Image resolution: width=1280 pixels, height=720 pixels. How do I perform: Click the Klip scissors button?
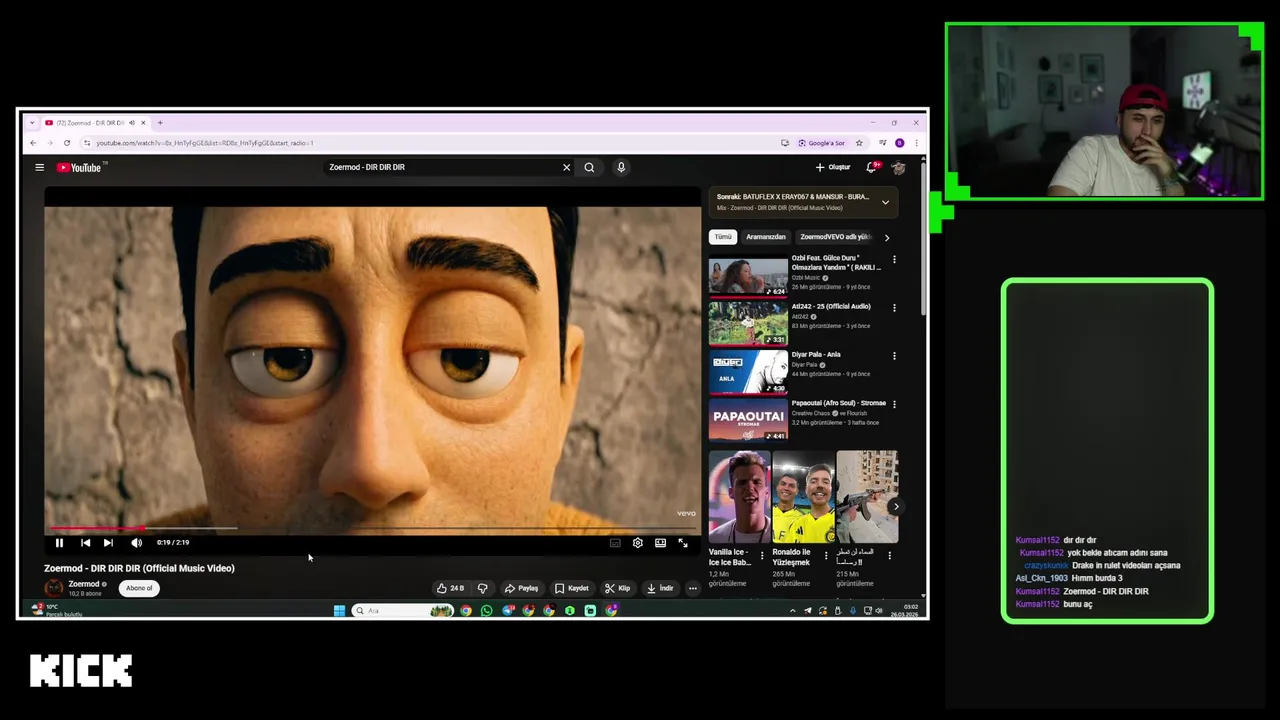pos(617,588)
